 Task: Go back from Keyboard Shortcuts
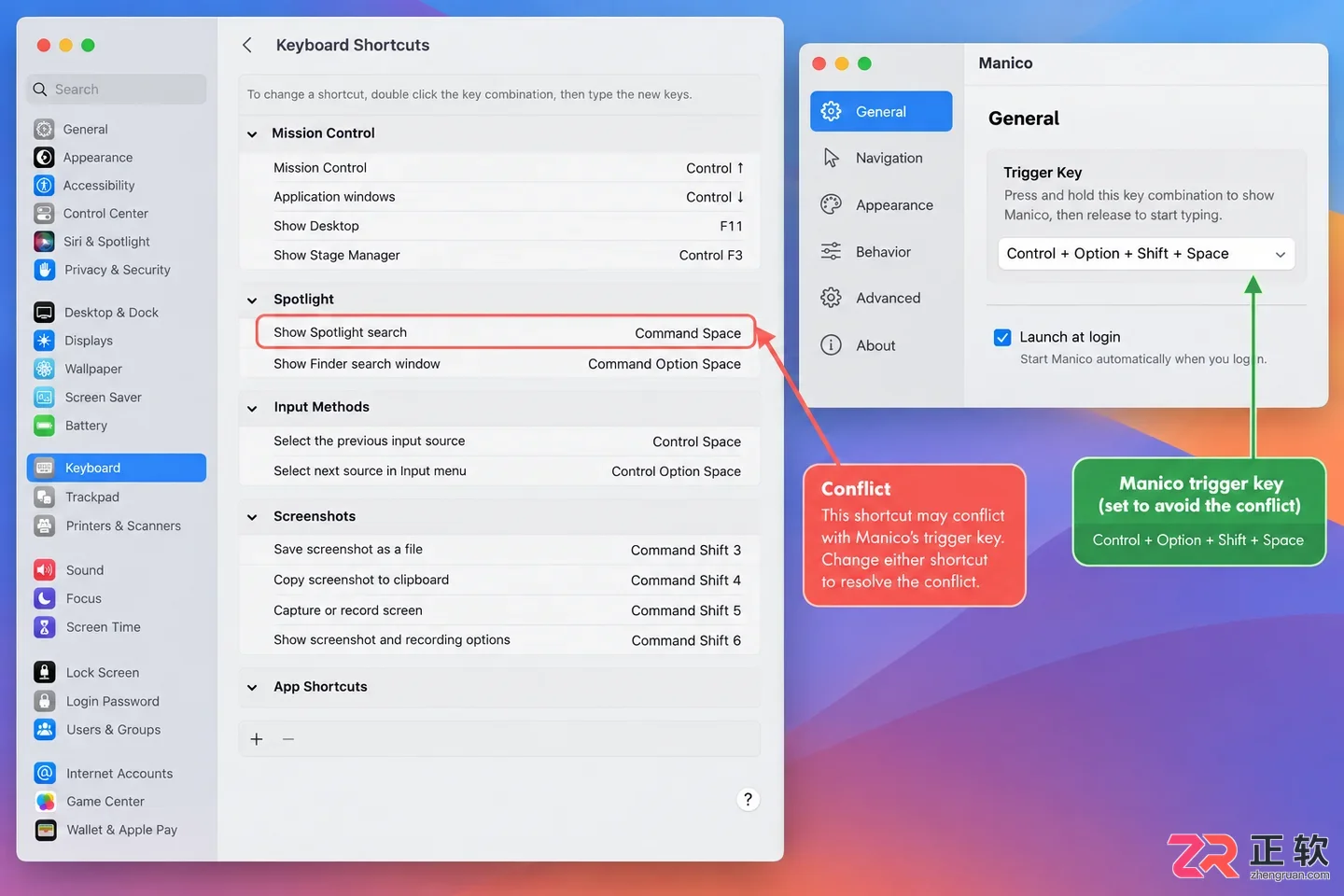[x=247, y=45]
